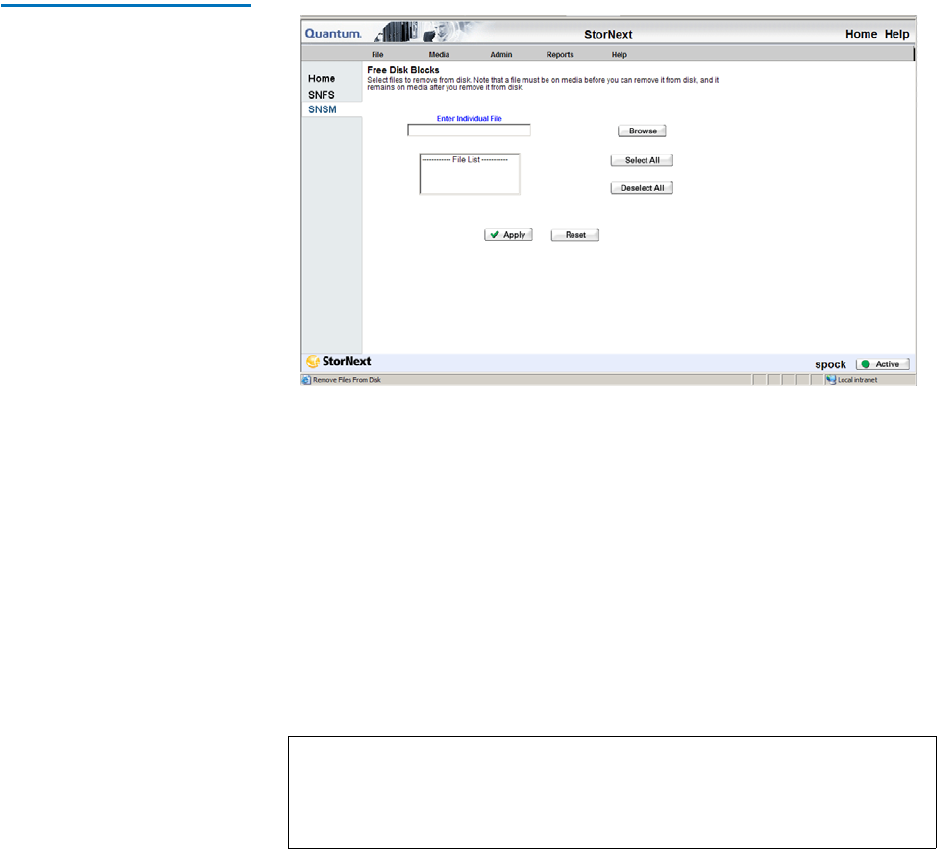Click the Active status button
The height and width of the screenshot is (849, 937).
click(883, 364)
